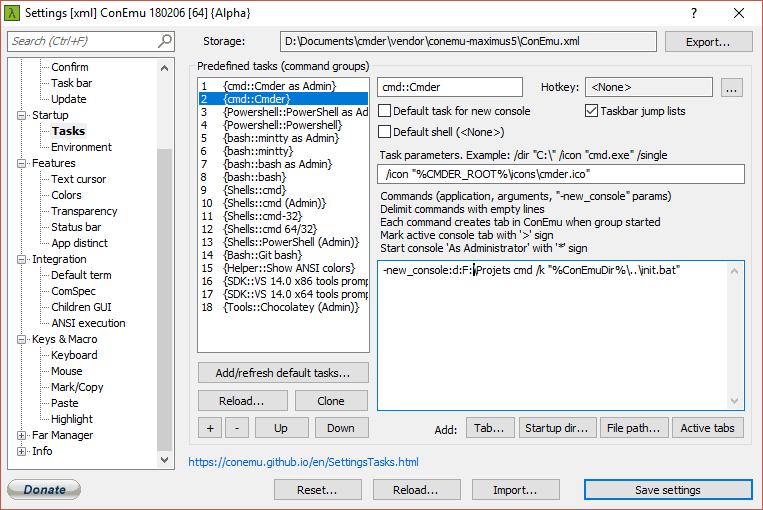Collapse the Integration tree node
The height and width of the screenshot is (510, 763).
point(21,259)
